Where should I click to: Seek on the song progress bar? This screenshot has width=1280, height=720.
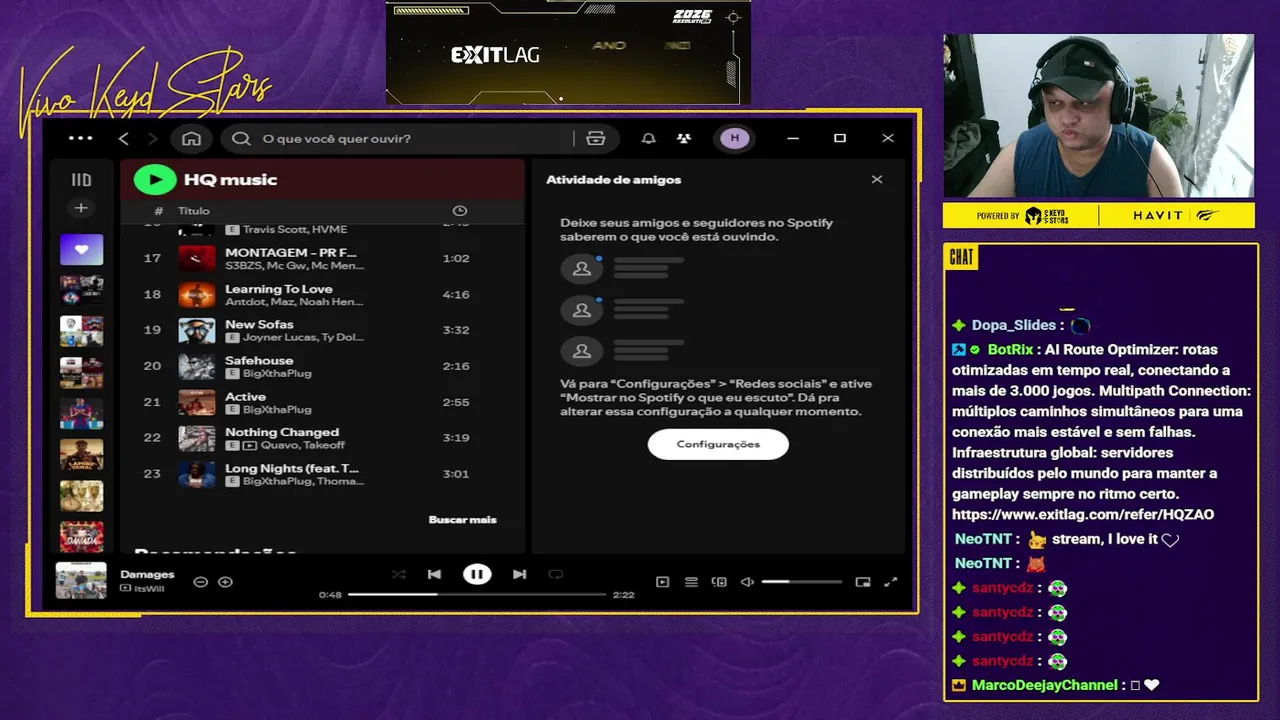477,594
